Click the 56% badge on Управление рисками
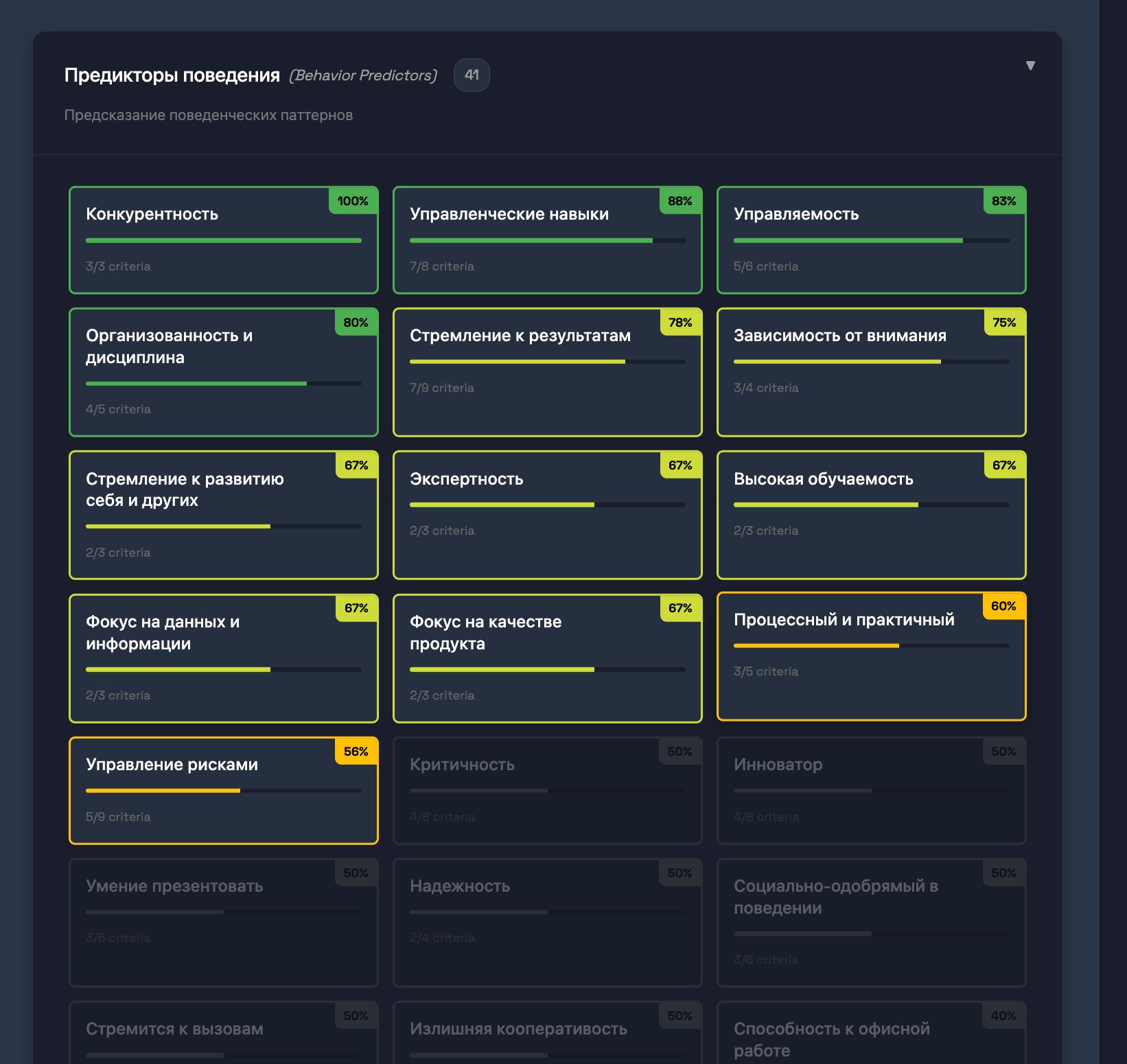The image size is (1127, 1064). coord(356,752)
